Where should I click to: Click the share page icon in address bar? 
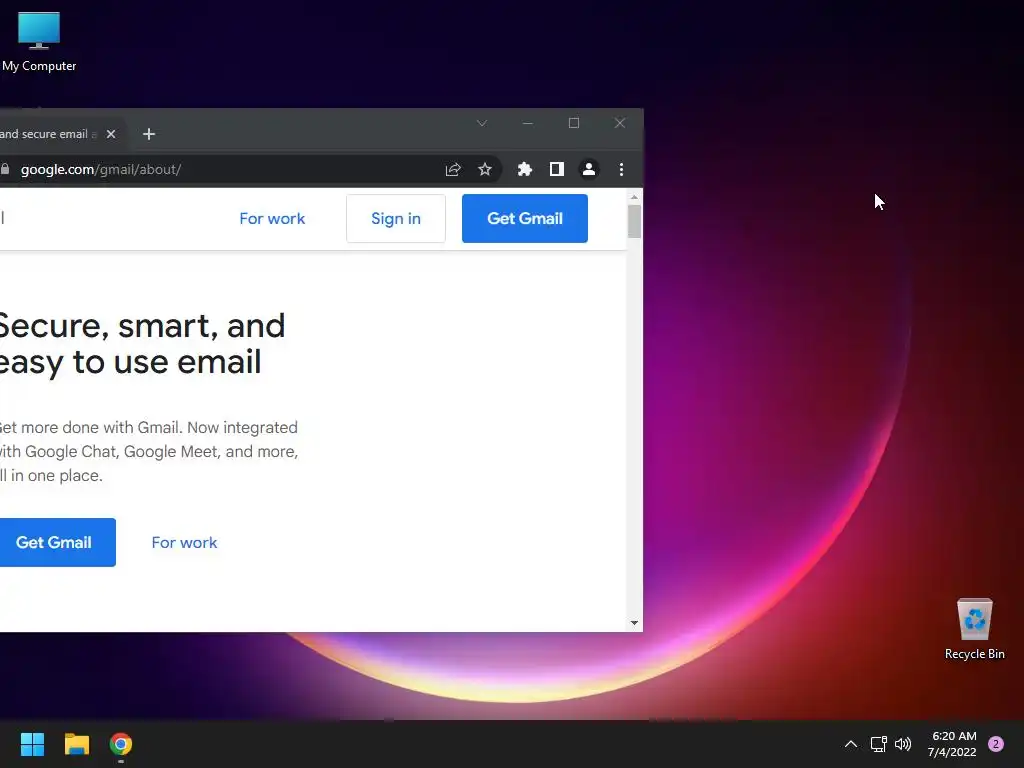click(453, 170)
